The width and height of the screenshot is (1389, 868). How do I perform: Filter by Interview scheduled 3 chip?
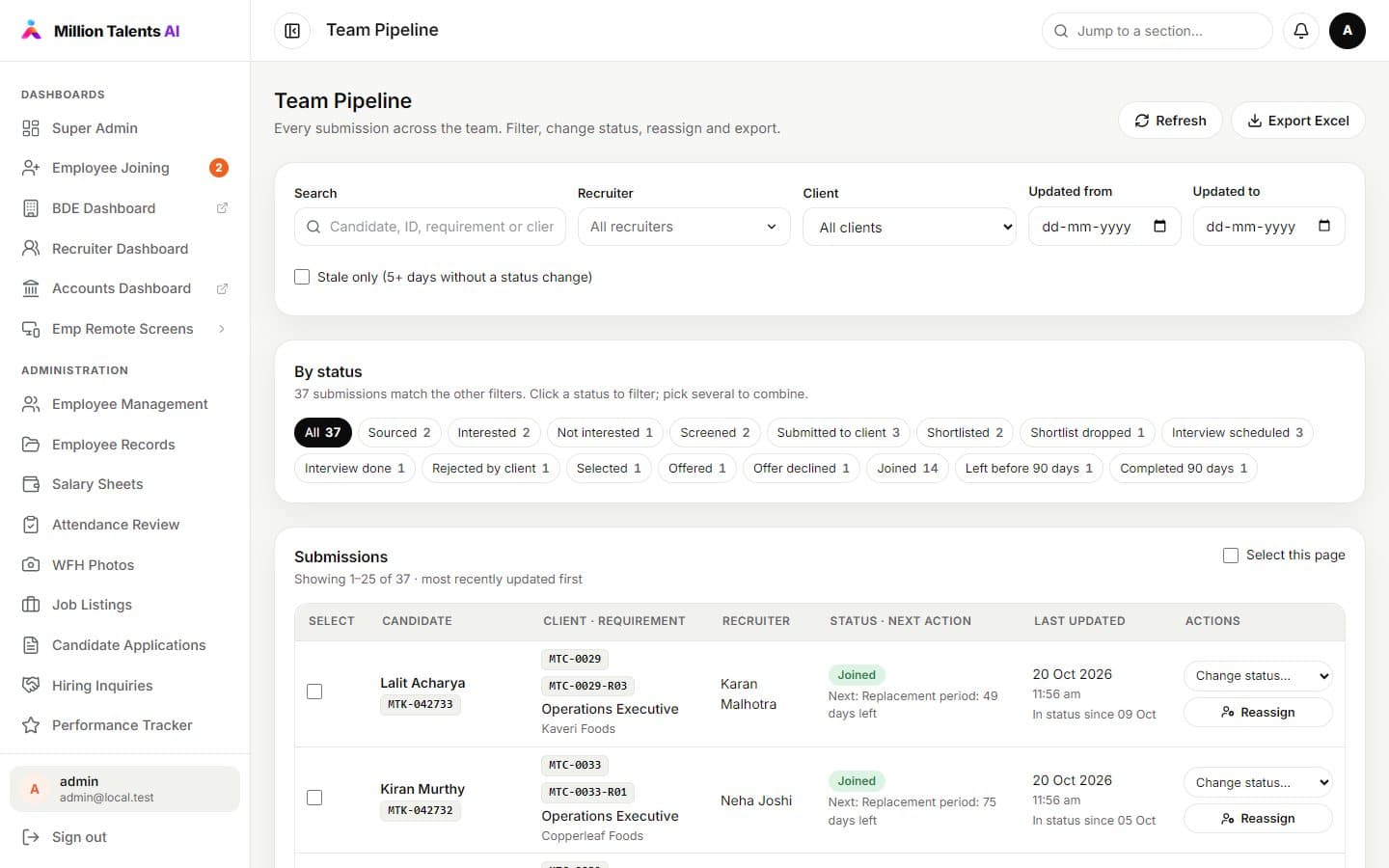click(1237, 433)
